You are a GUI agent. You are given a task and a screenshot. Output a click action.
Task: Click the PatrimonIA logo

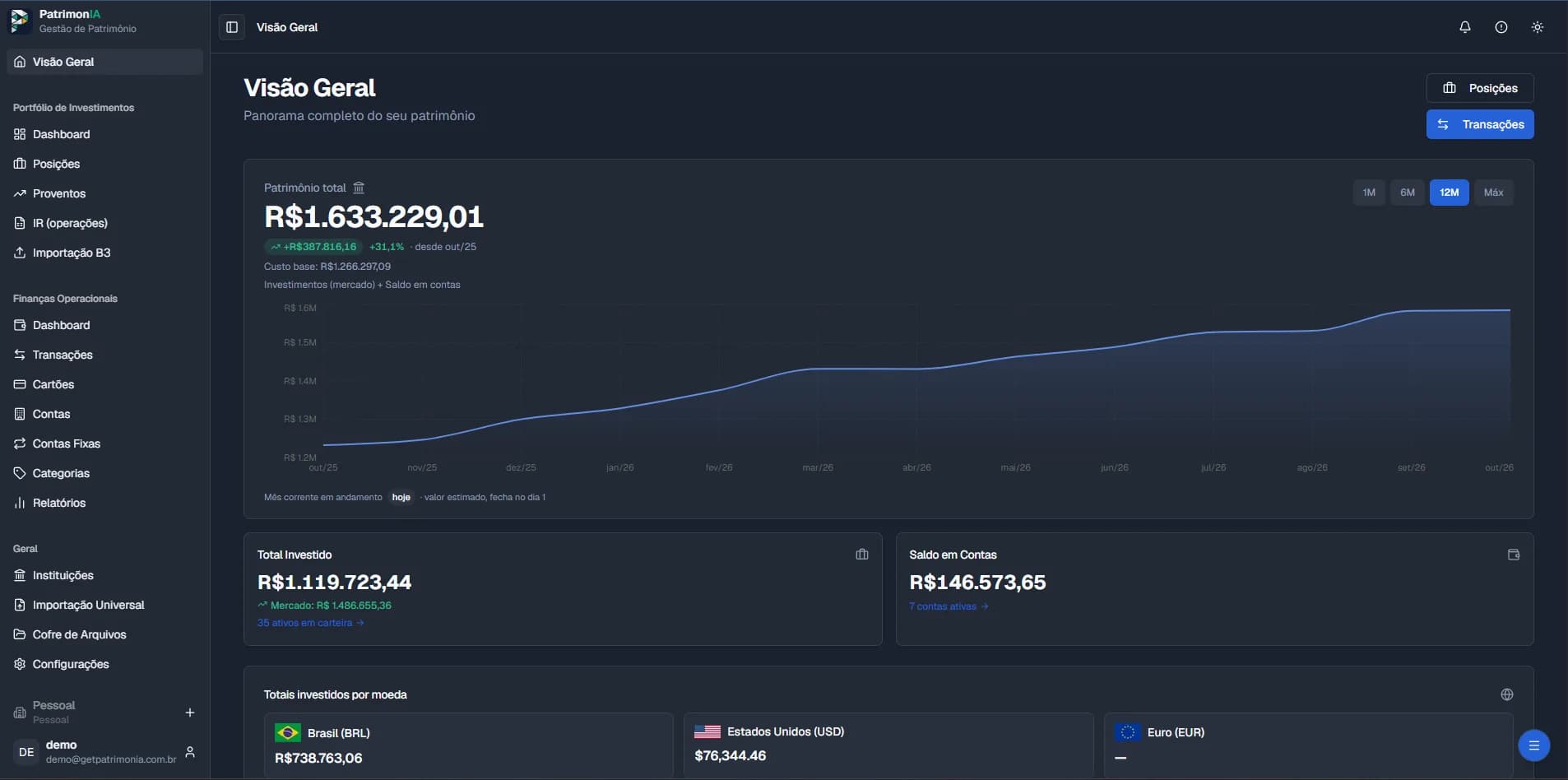click(20, 21)
